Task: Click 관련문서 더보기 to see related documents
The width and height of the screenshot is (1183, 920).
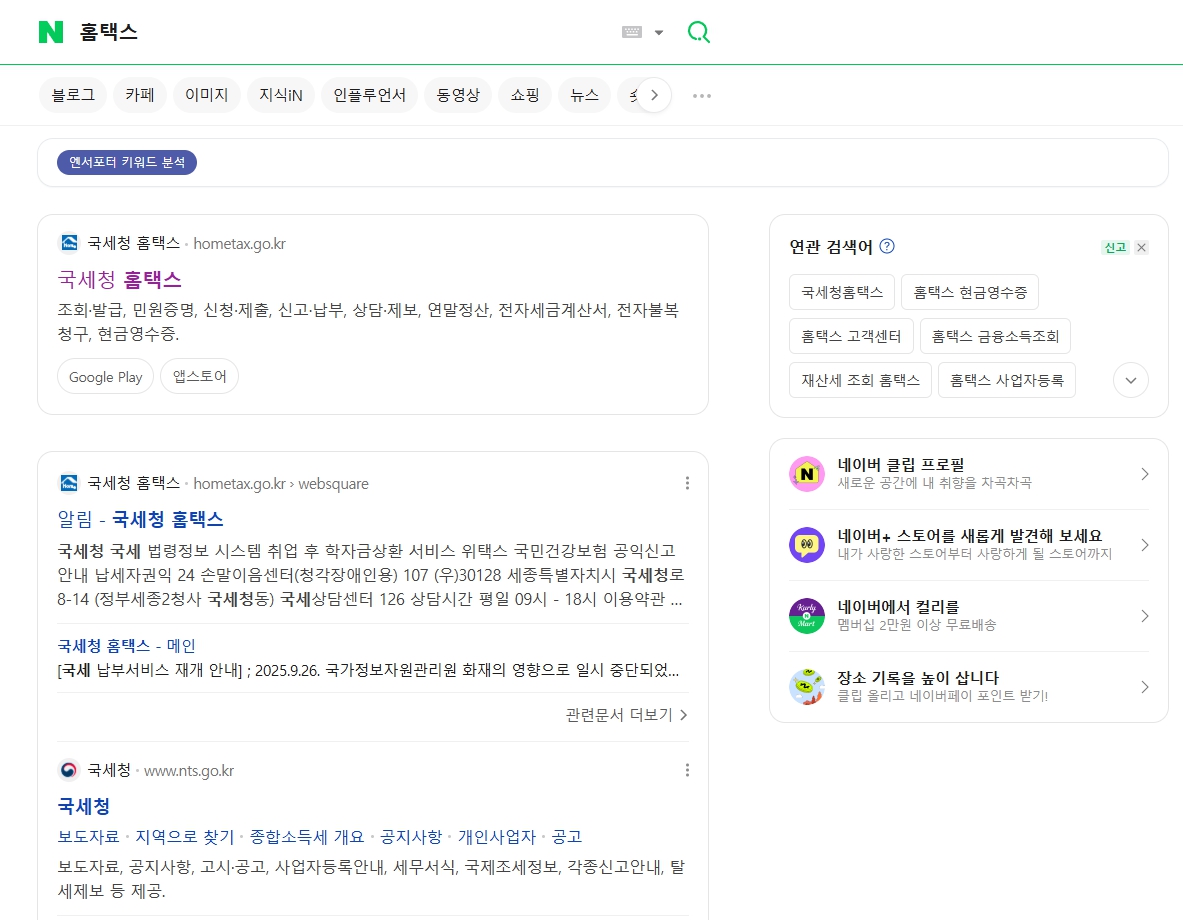Action: pos(626,715)
